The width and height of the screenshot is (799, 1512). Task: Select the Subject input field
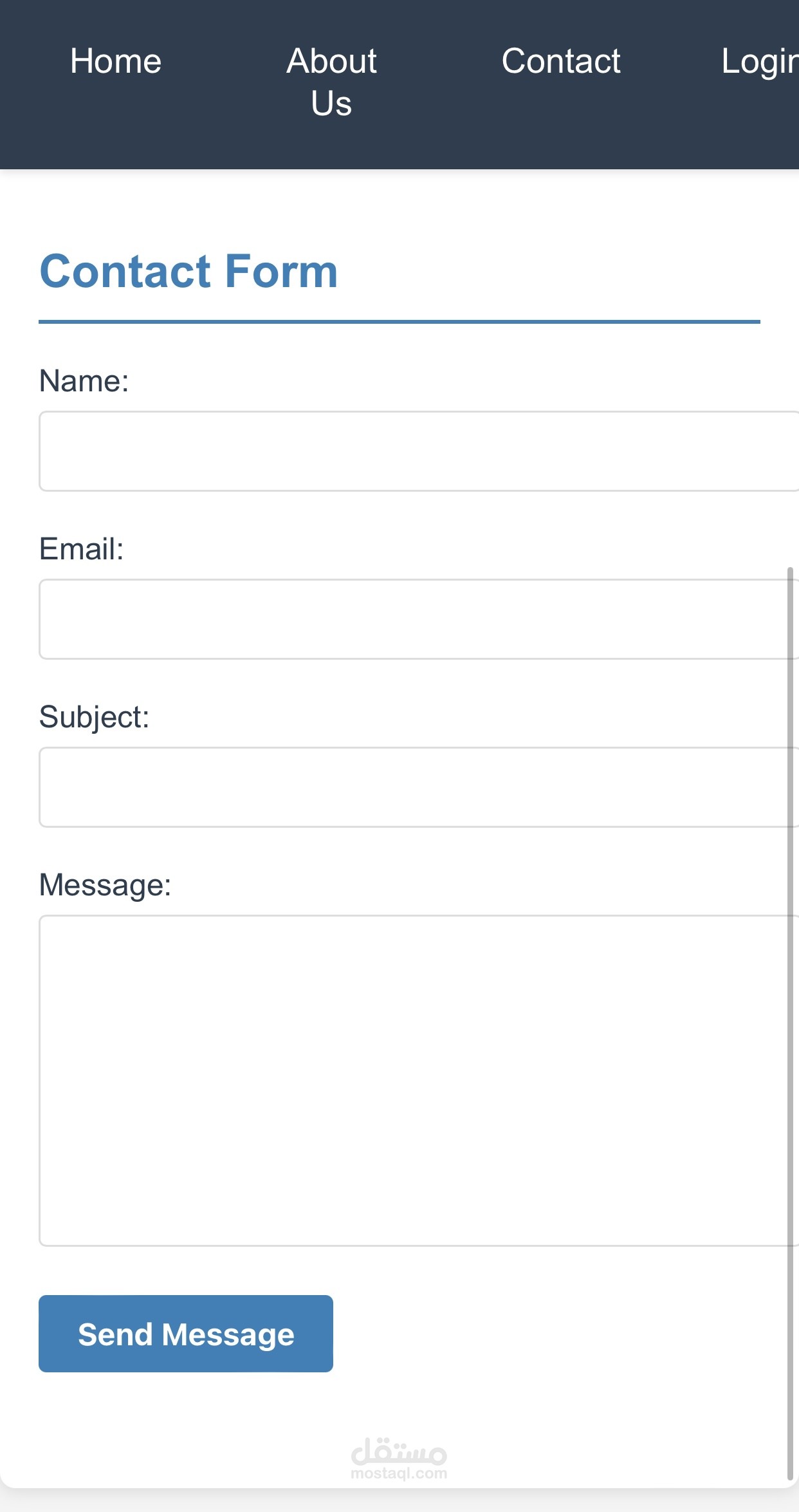click(x=412, y=787)
